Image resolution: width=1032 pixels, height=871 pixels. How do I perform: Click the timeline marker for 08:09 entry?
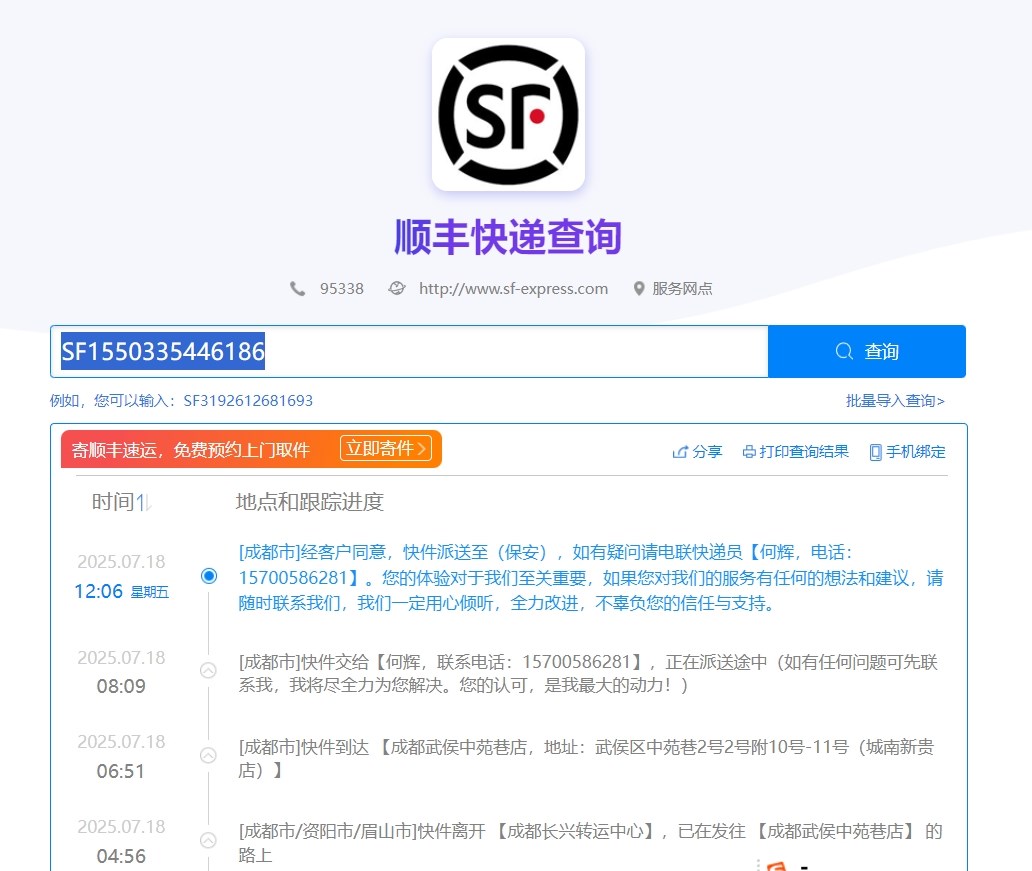pyautogui.click(x=208, y=670)
